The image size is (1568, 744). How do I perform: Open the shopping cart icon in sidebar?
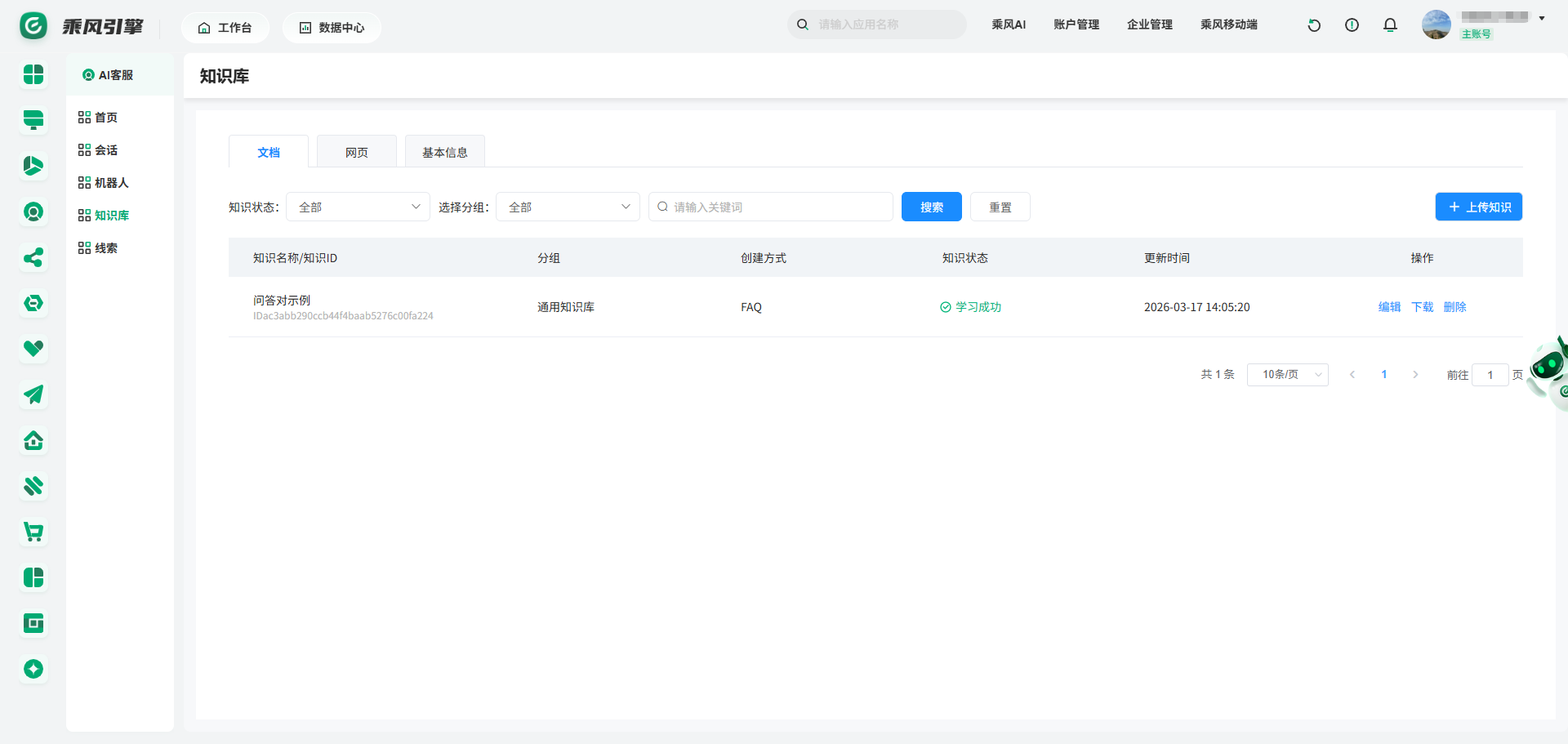(33, 532)
